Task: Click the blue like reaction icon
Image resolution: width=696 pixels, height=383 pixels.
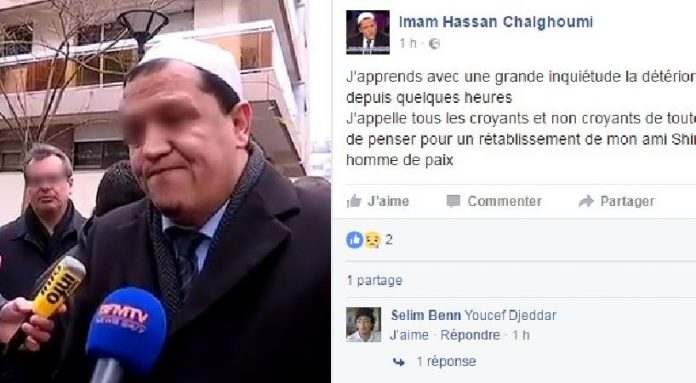Action: point(355,240)
